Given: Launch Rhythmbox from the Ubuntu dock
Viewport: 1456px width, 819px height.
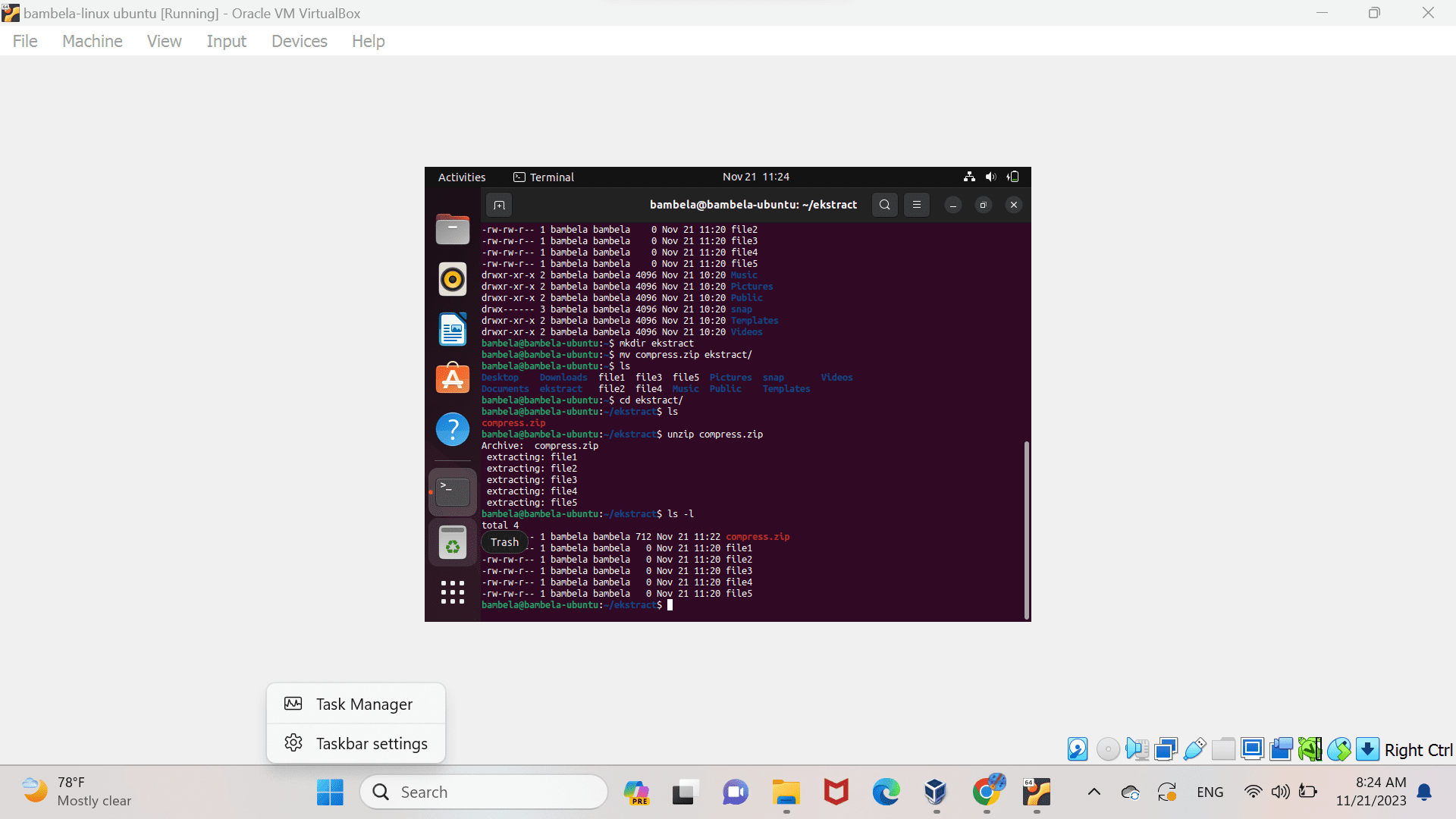Looking at the screenshot, I should [453, 279].
